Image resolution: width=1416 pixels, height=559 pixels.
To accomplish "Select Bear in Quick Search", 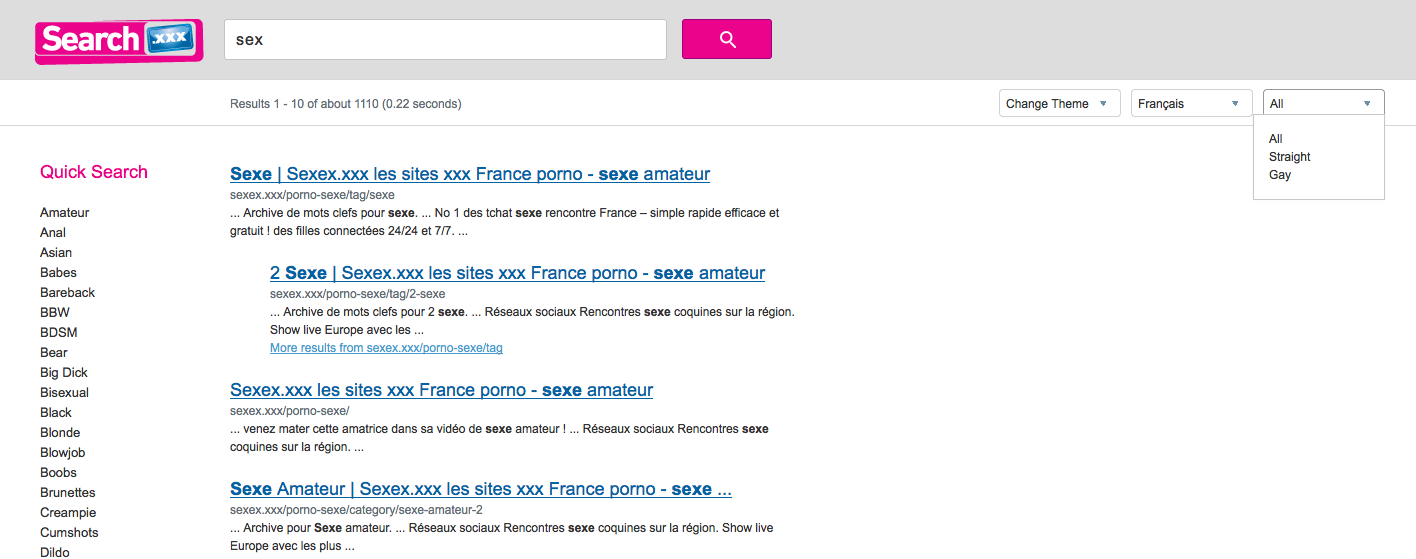I will click(x=54, y=353).
